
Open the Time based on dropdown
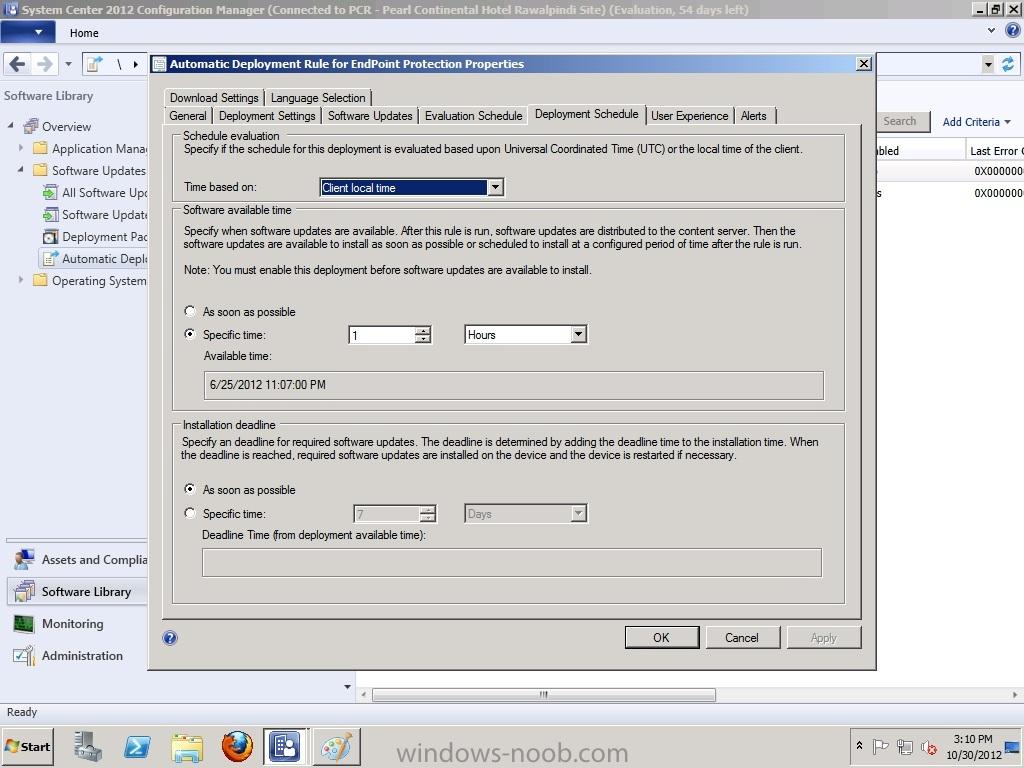point(496,187)
